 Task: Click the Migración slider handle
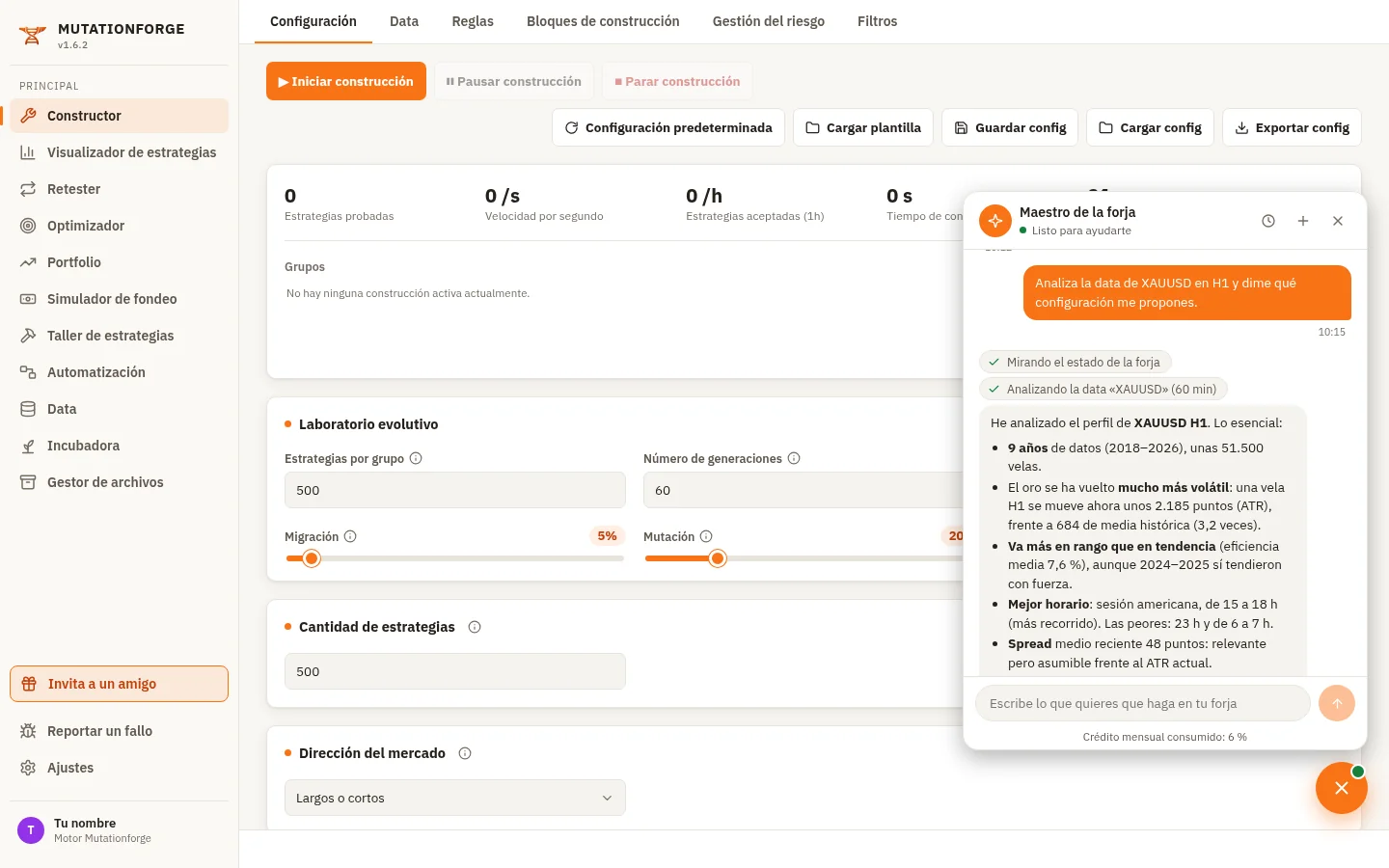point(312,558)
